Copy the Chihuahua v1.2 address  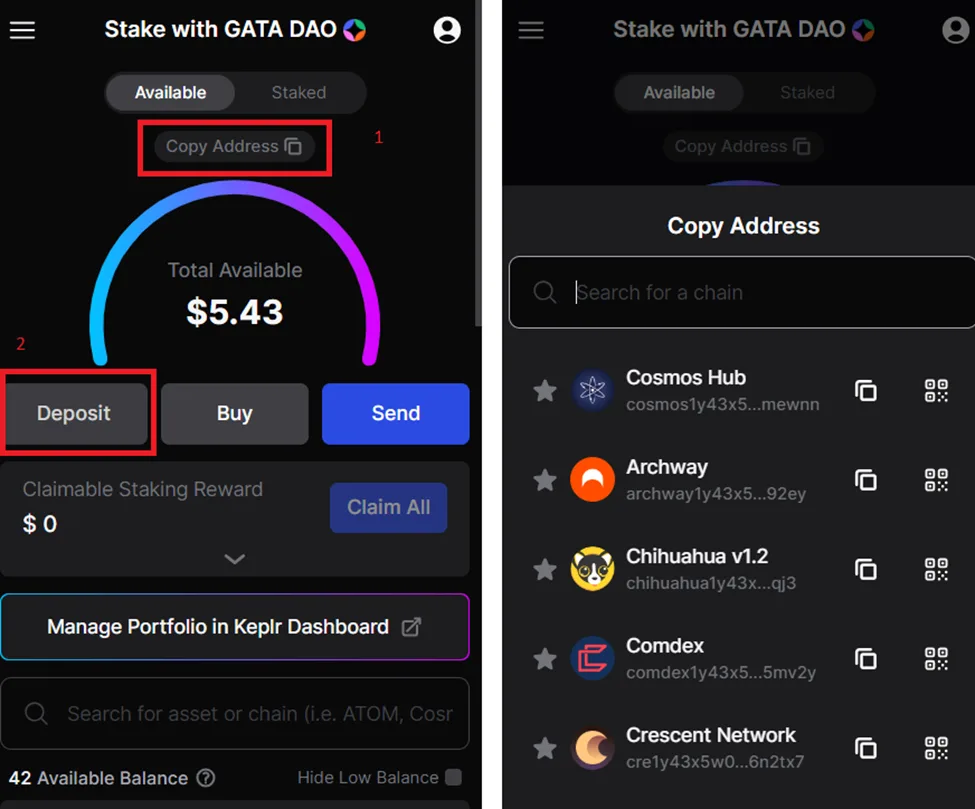coord(866,569)
